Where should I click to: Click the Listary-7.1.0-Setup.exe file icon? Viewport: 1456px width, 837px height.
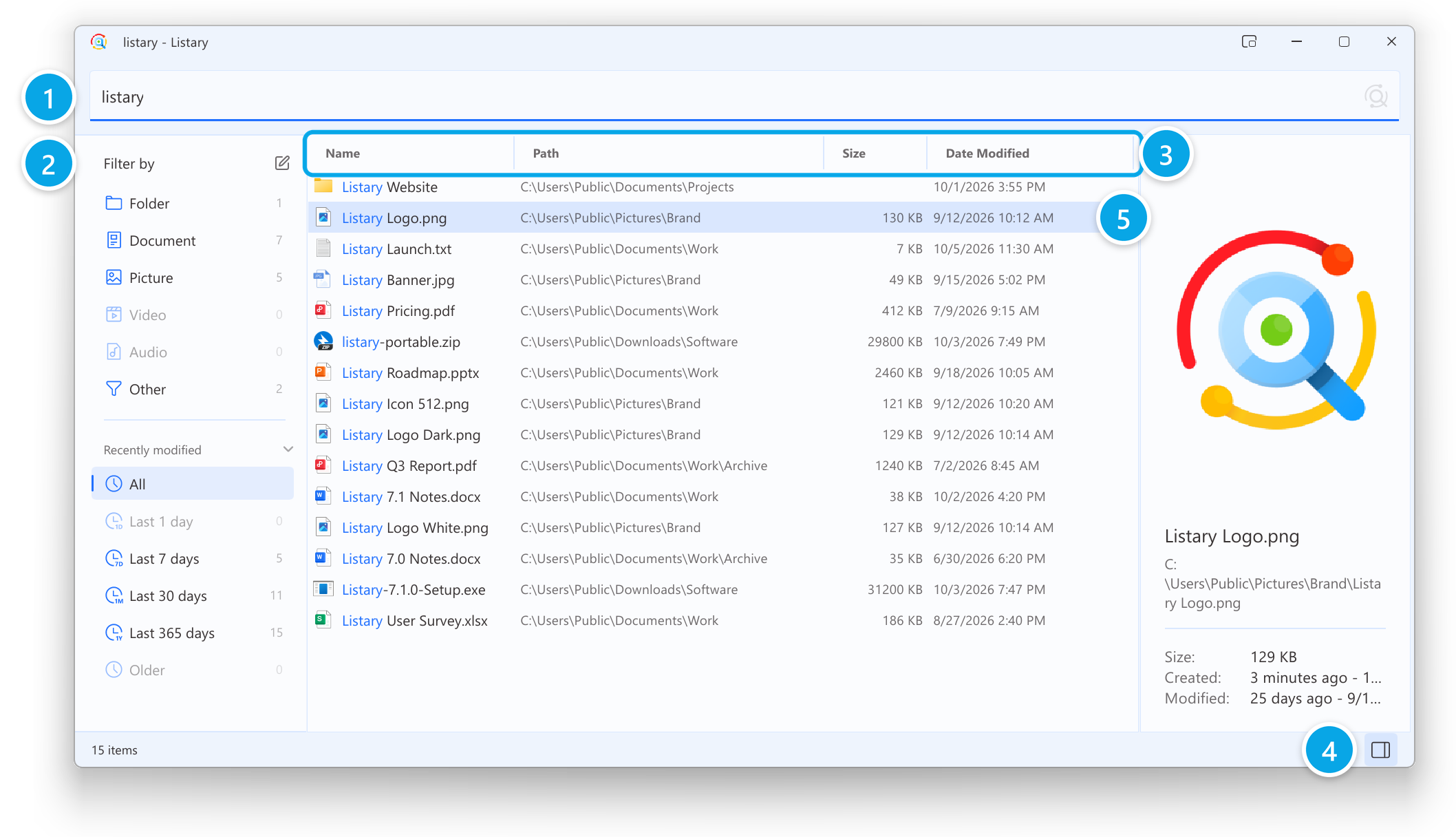[x=323, y=589]
